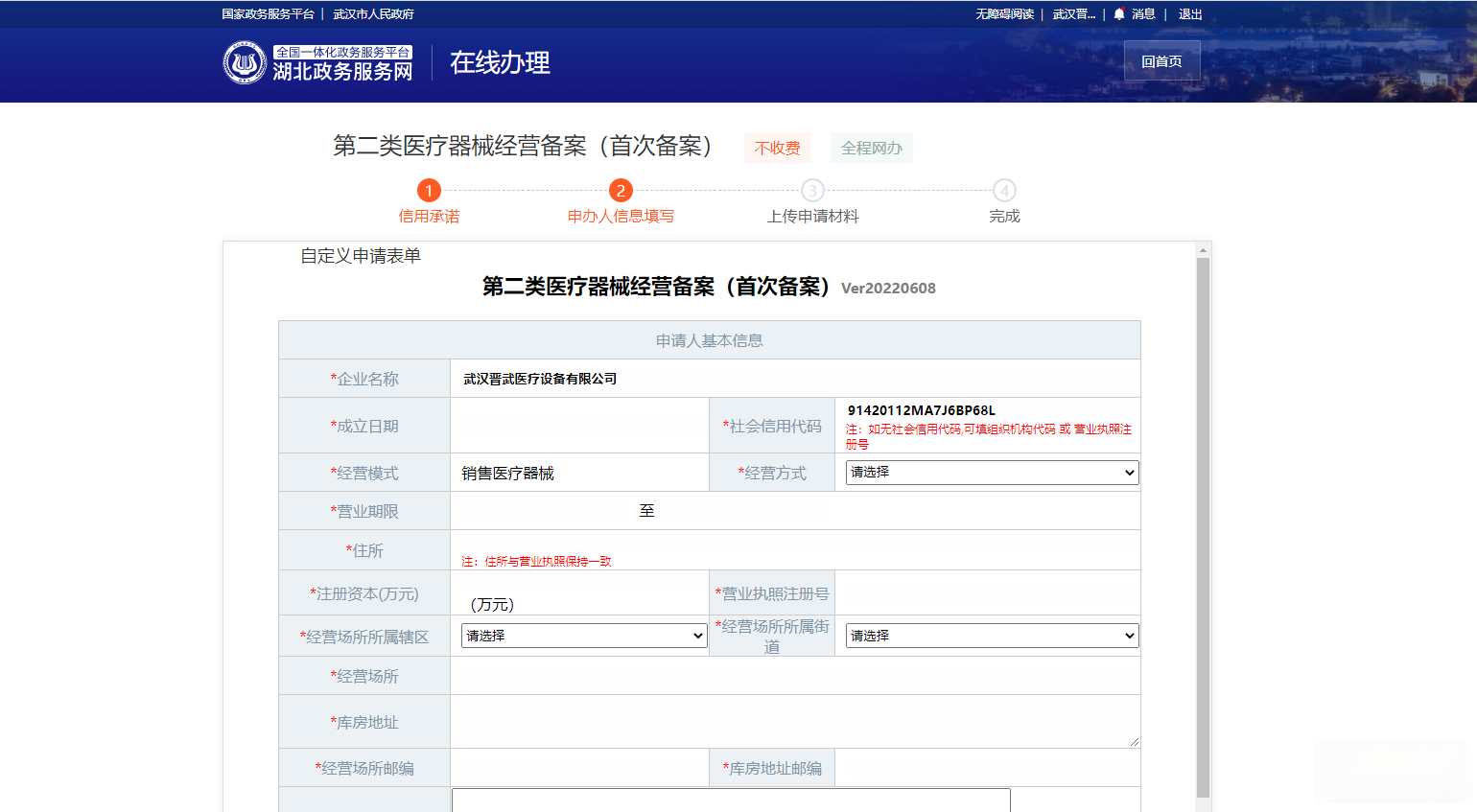
Task: Open the 经营场所所属街道 dropdown
Action: pyautogui.click(x=992, y=636)
